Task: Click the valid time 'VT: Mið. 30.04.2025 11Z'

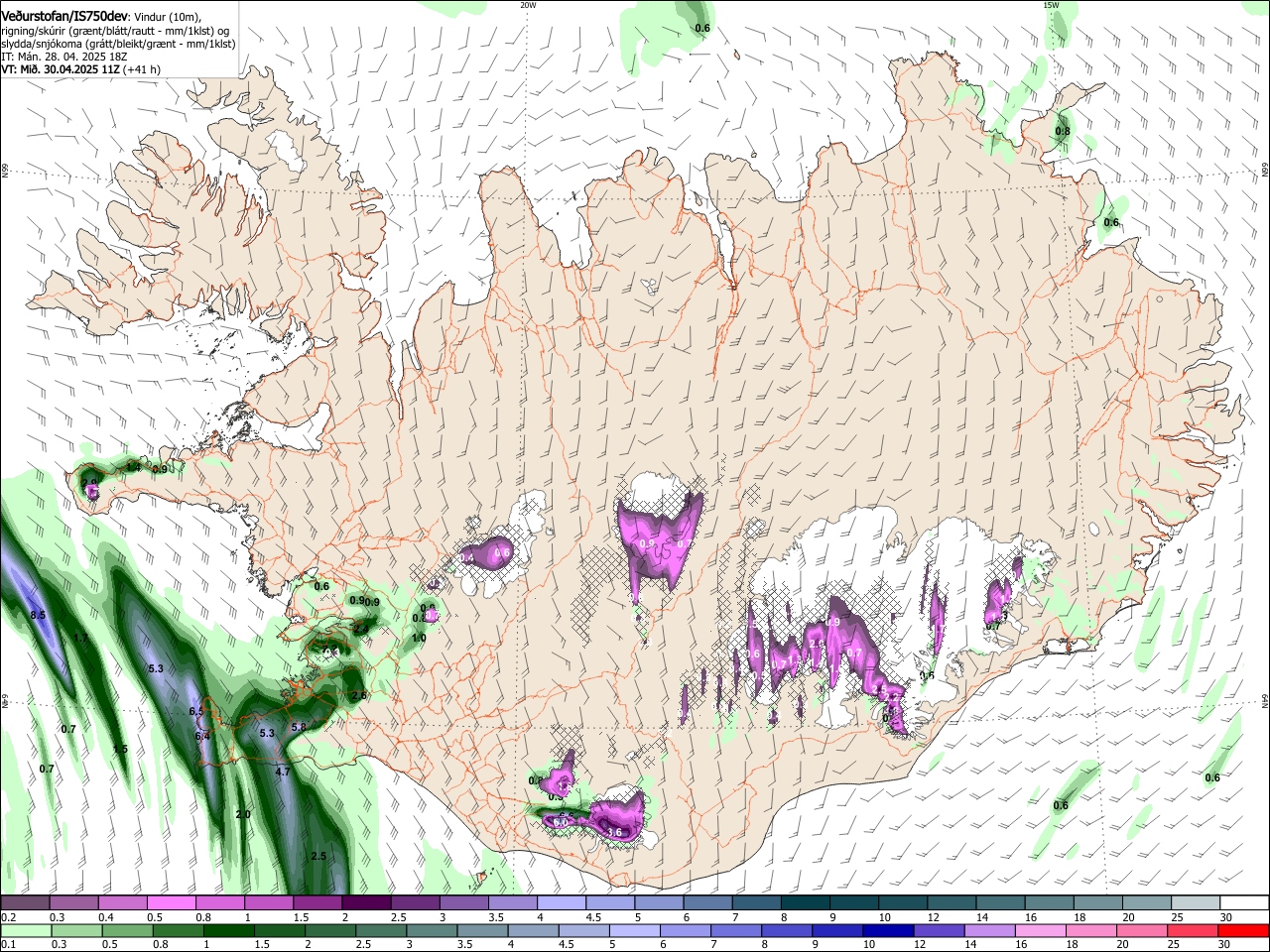Action: pyautogui.click(x=61, y=69)
